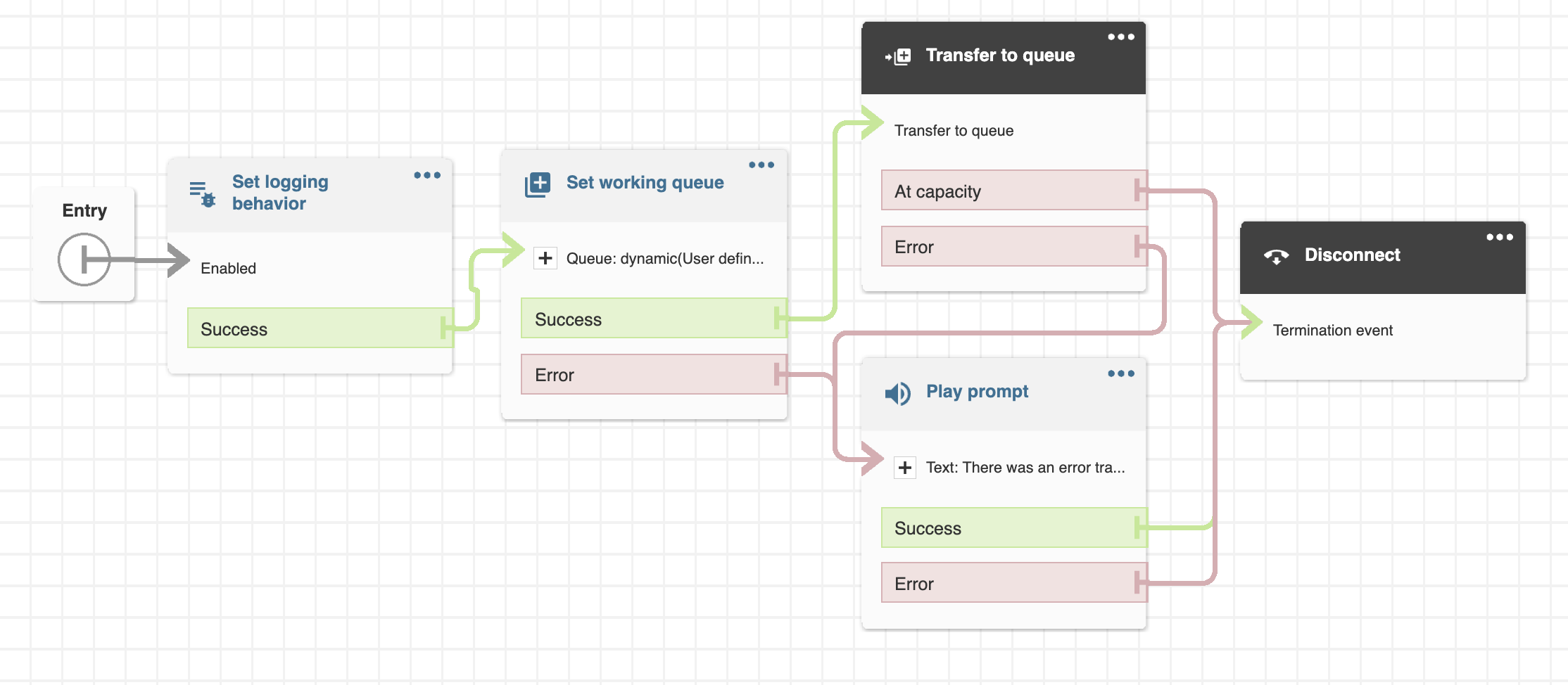Click the Termination event label

[x=1332, y=331]
